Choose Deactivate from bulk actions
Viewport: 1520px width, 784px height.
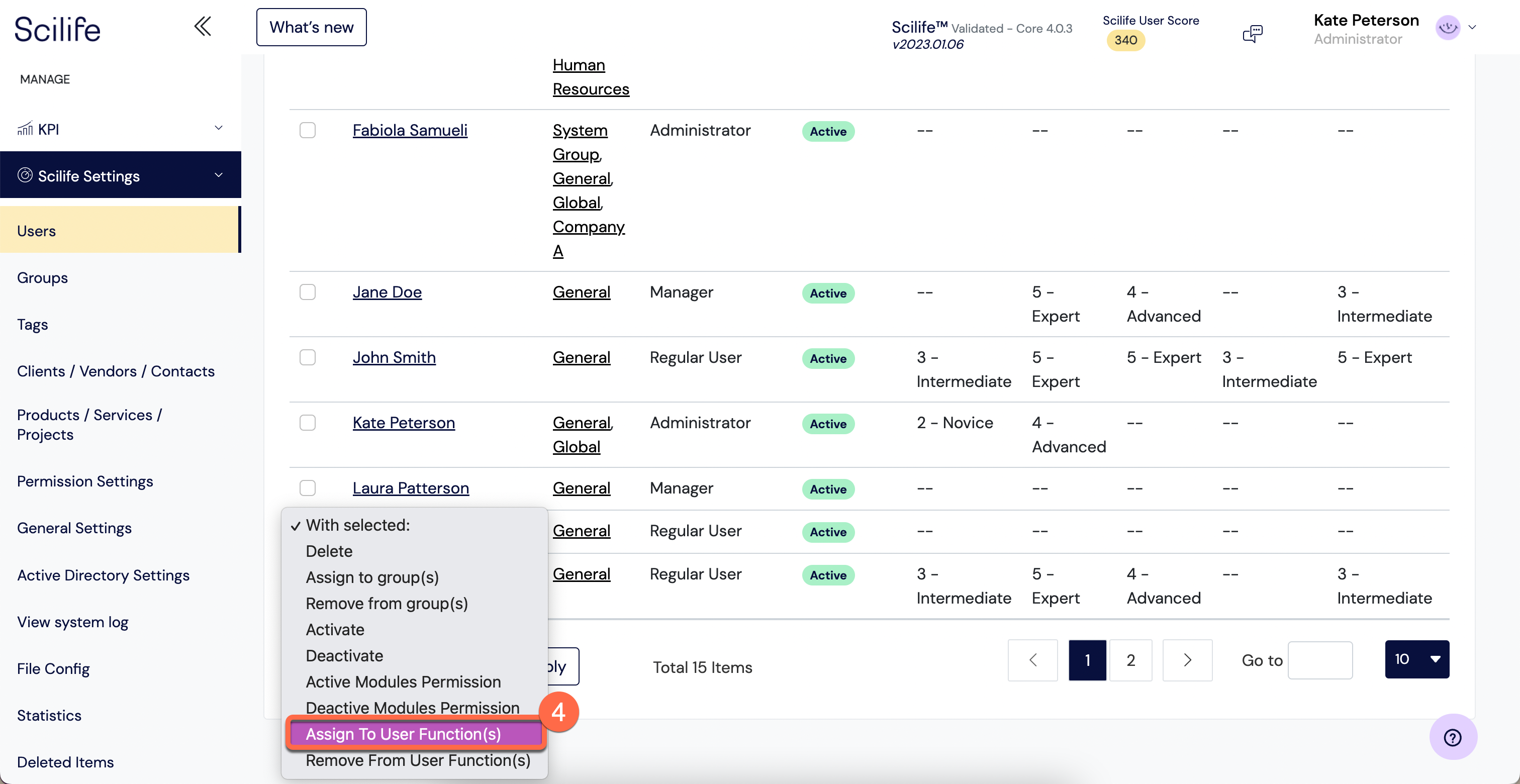pyautogui.click(x=414, y=655)
